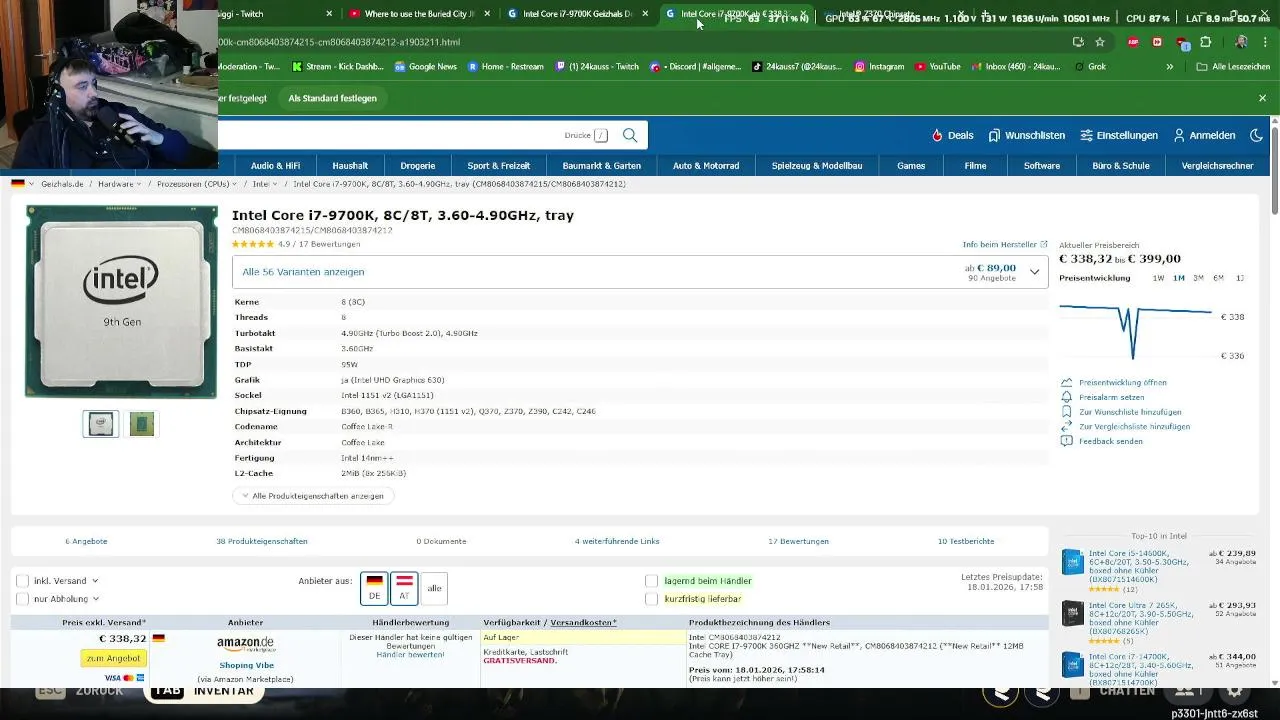Open the Google News bookmark

pos(425,67)
